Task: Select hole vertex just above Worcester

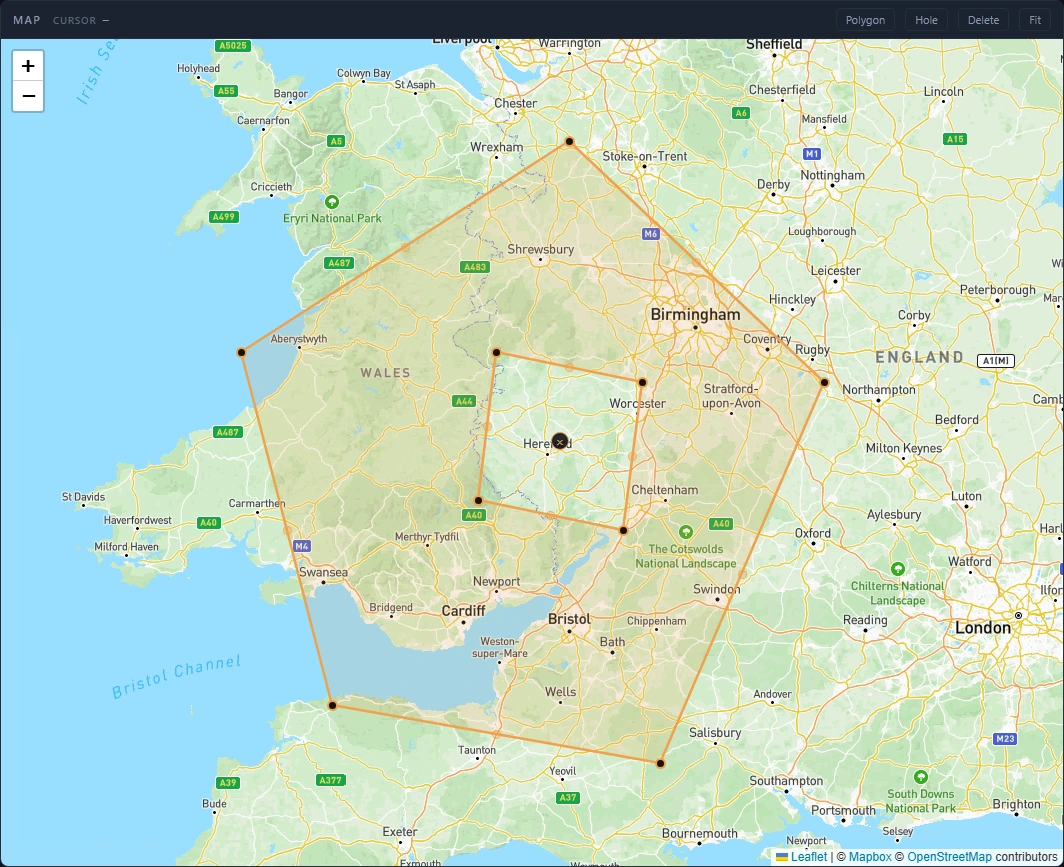Action: [642, 383]
